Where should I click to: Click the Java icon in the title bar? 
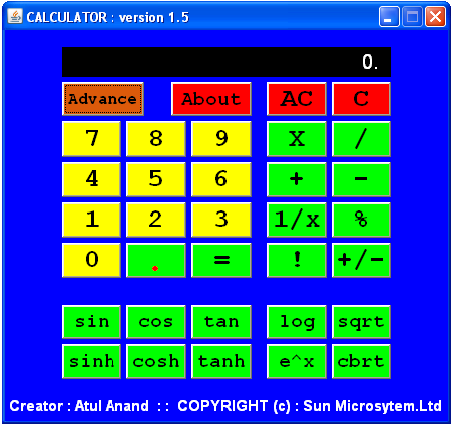pos(15,16)
